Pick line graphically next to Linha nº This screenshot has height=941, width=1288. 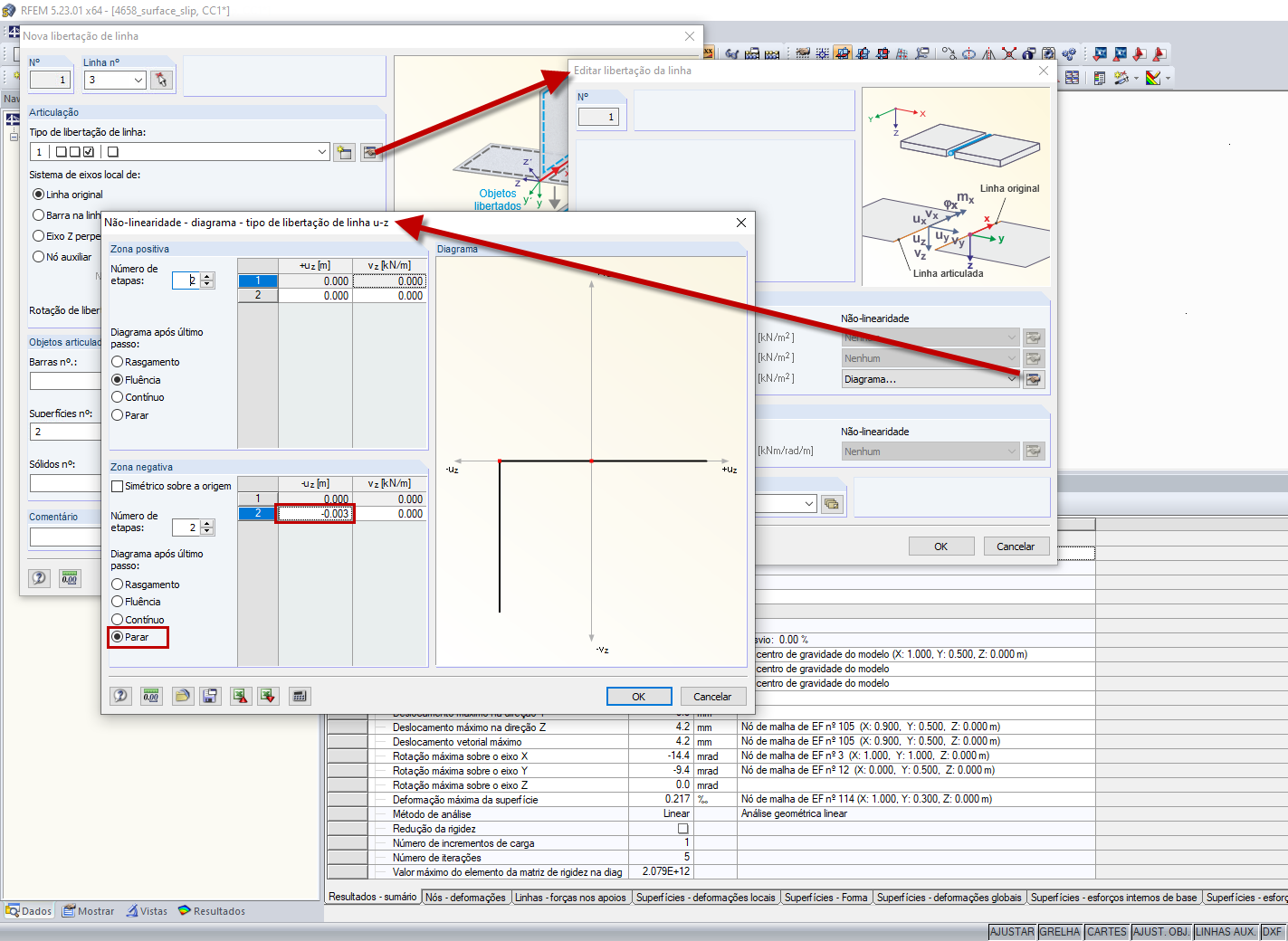point(162,80)
